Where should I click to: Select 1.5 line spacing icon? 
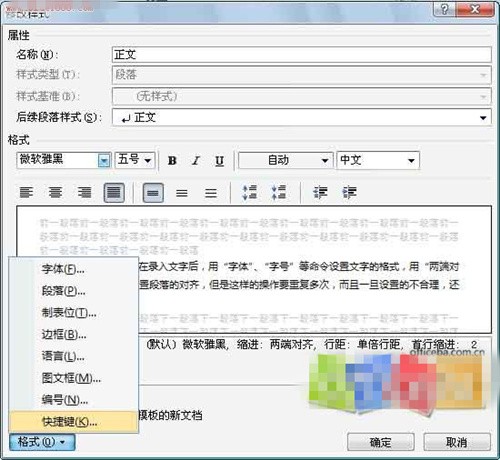(x=182, y=193)
